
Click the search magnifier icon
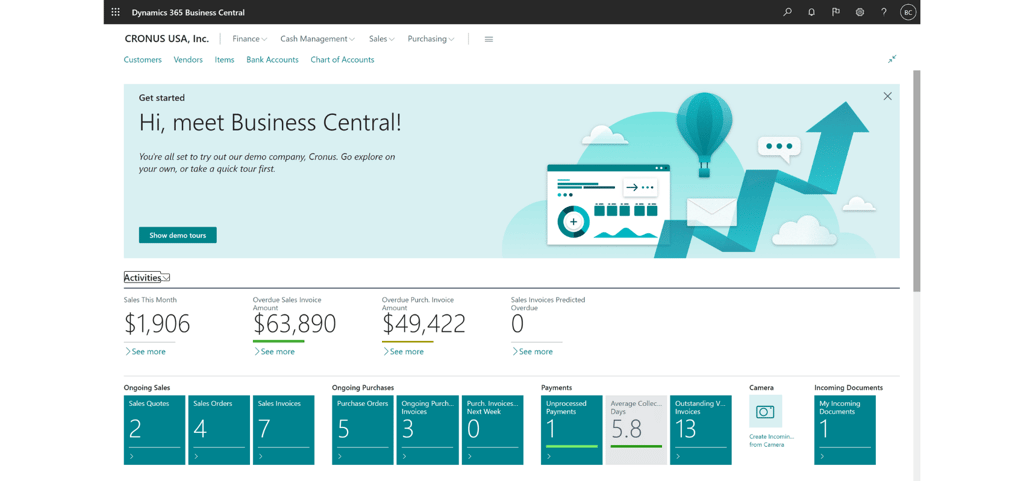[x=788, y=12]
